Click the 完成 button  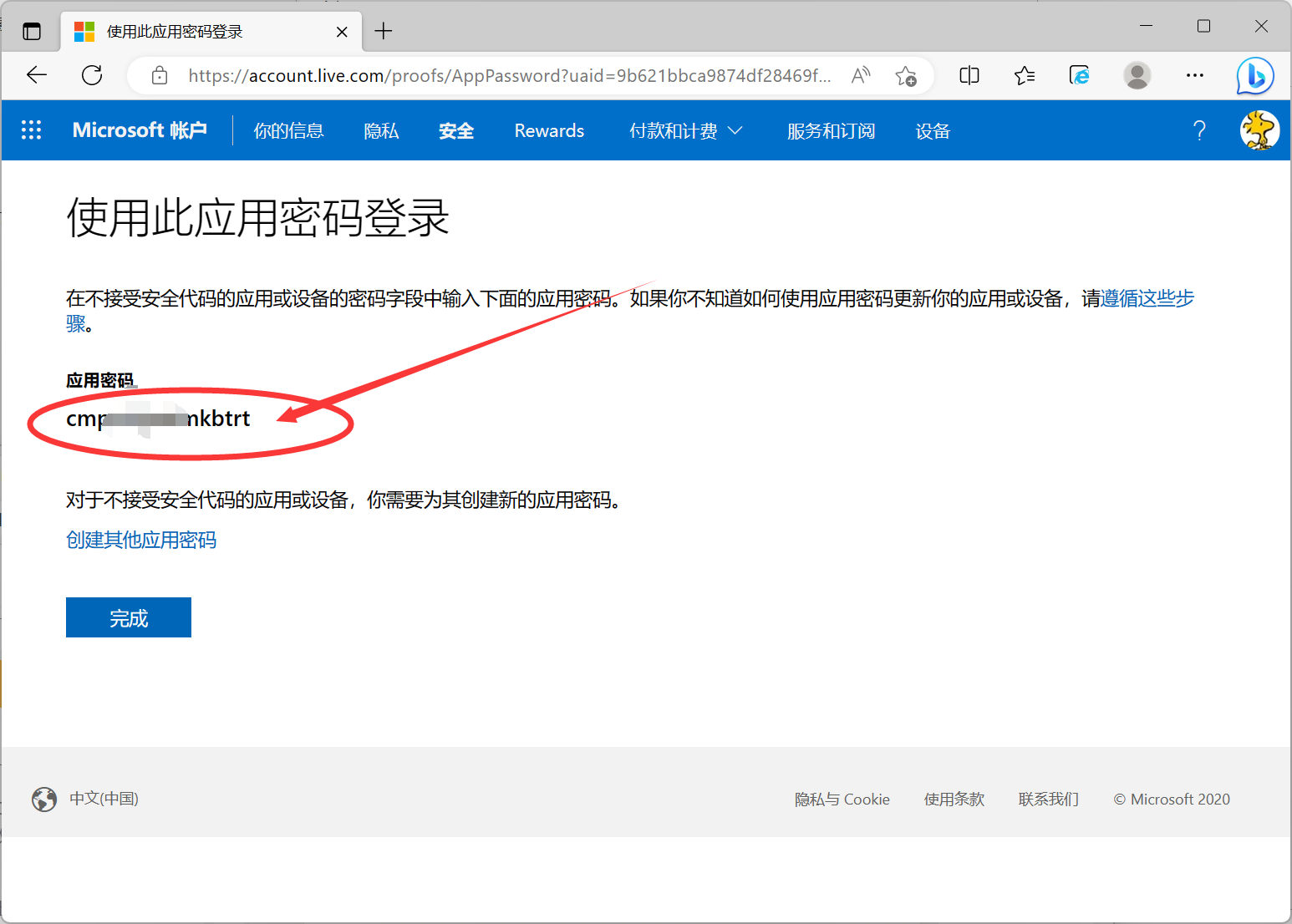coord(129,617)
